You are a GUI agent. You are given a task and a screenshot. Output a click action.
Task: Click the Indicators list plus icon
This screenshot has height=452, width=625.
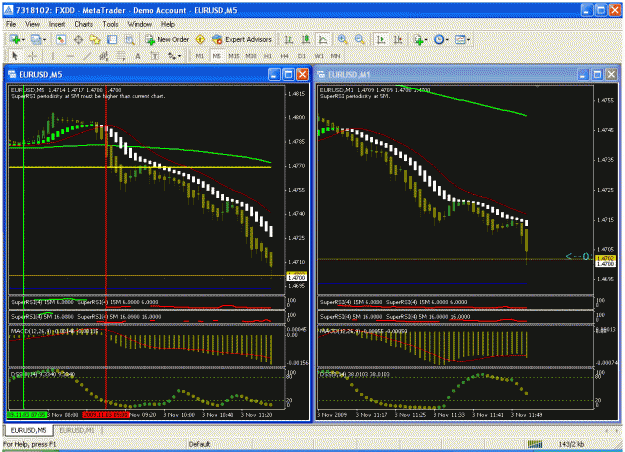coord(418,39)
